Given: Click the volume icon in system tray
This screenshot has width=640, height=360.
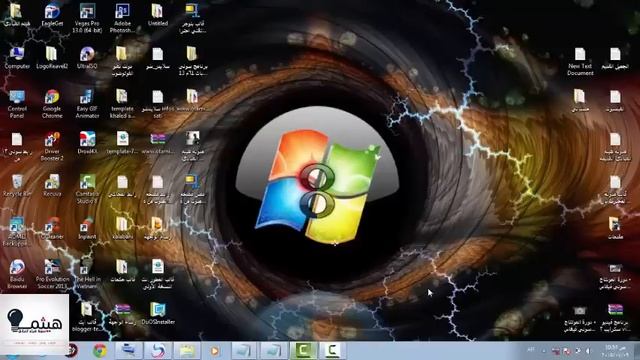Looking at the screenshot, I should point(588,351).
